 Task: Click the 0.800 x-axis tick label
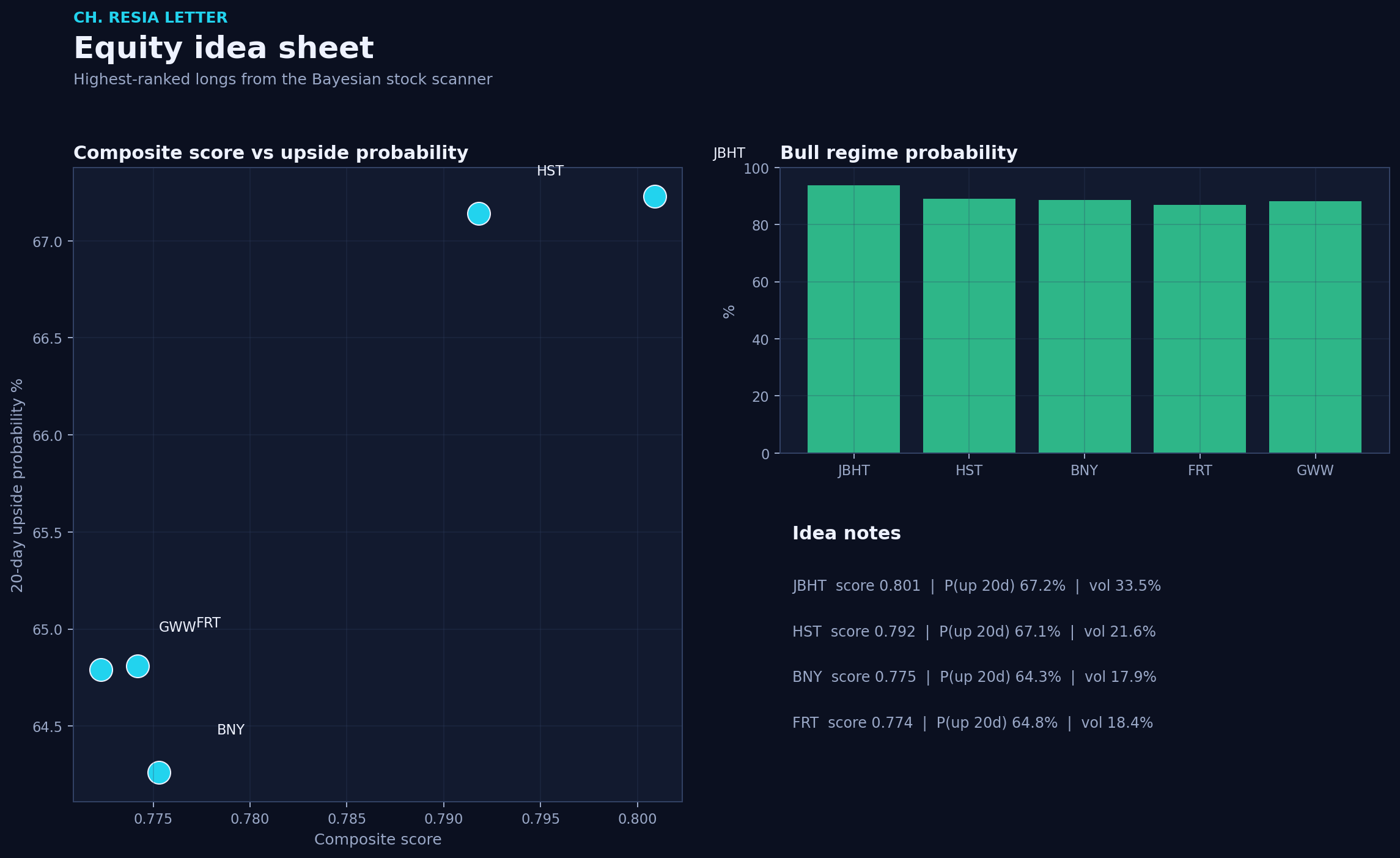point(638,819)
